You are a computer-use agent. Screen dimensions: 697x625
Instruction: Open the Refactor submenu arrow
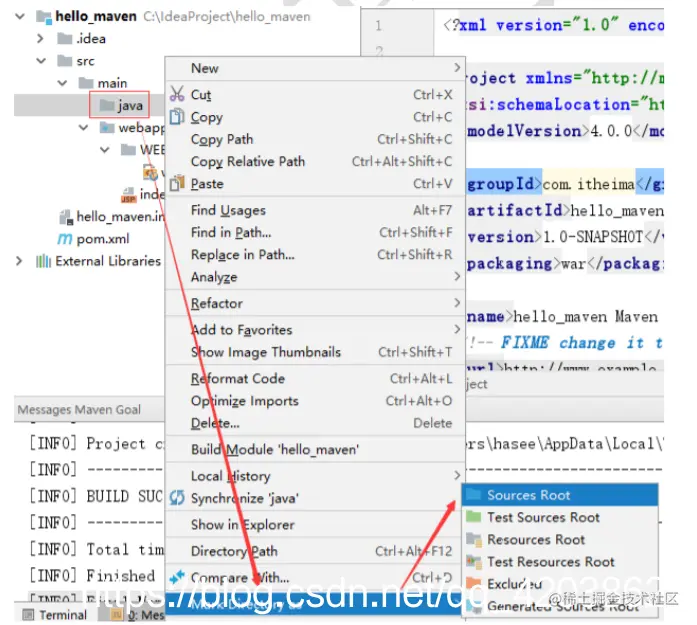coord(457,303)
